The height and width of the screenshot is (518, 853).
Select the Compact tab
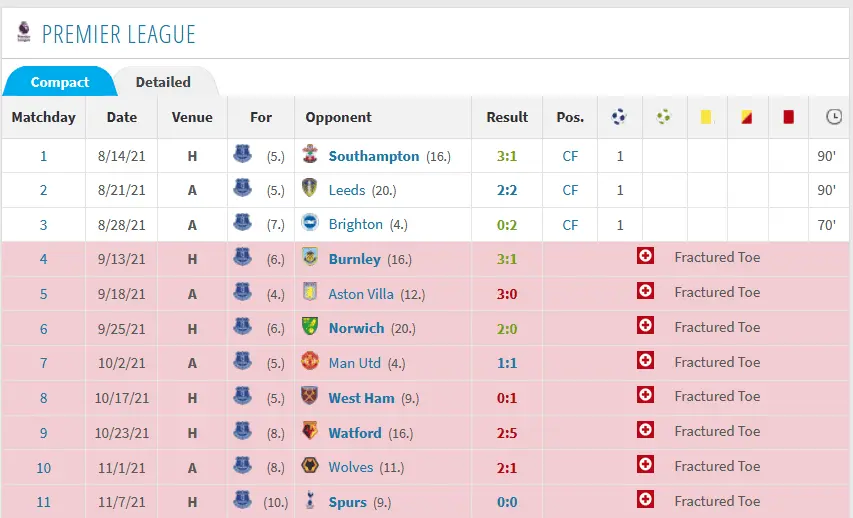pos(60,82)
